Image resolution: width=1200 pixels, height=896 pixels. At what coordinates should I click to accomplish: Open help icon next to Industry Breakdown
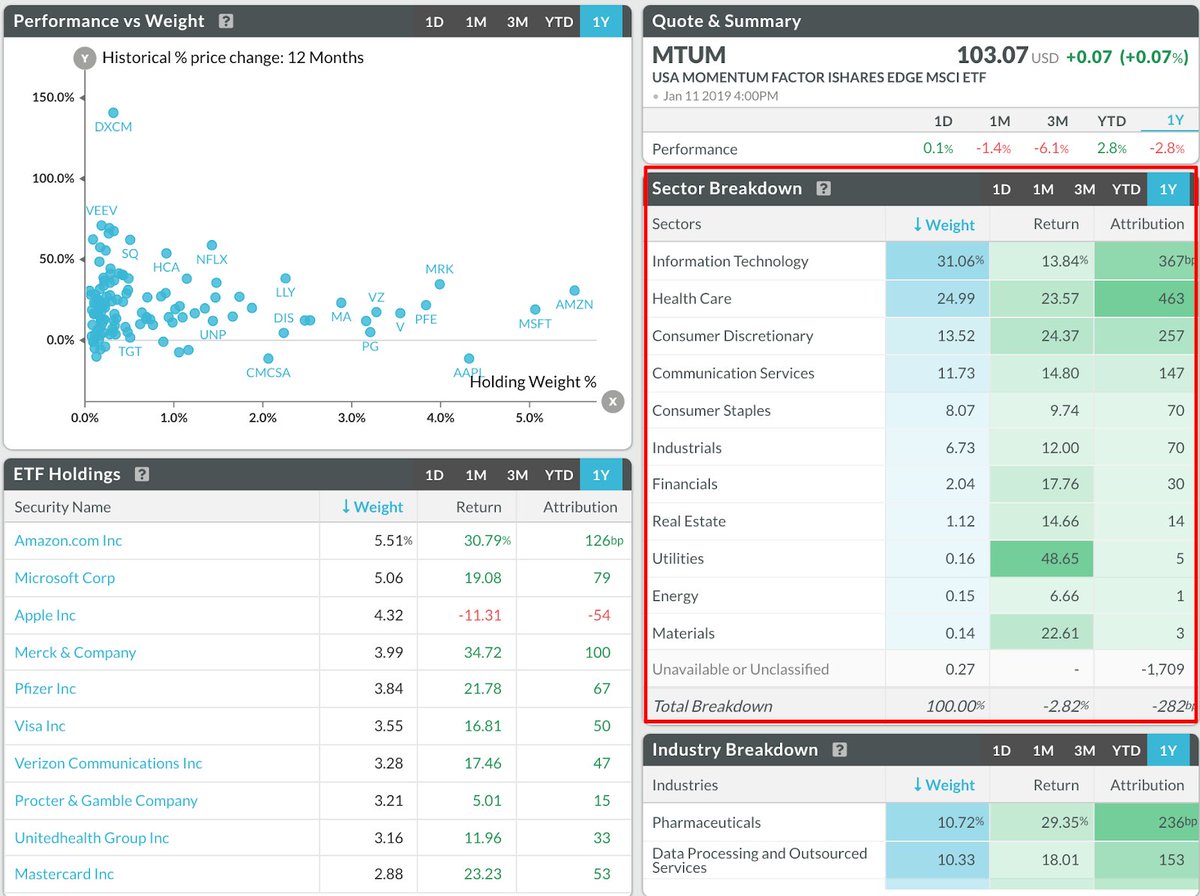tap(840, 749)
